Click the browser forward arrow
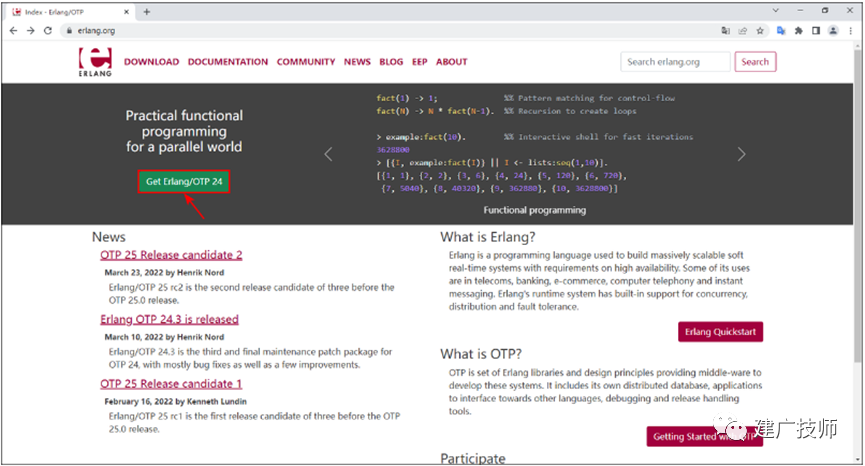 (x=30, y=31)
